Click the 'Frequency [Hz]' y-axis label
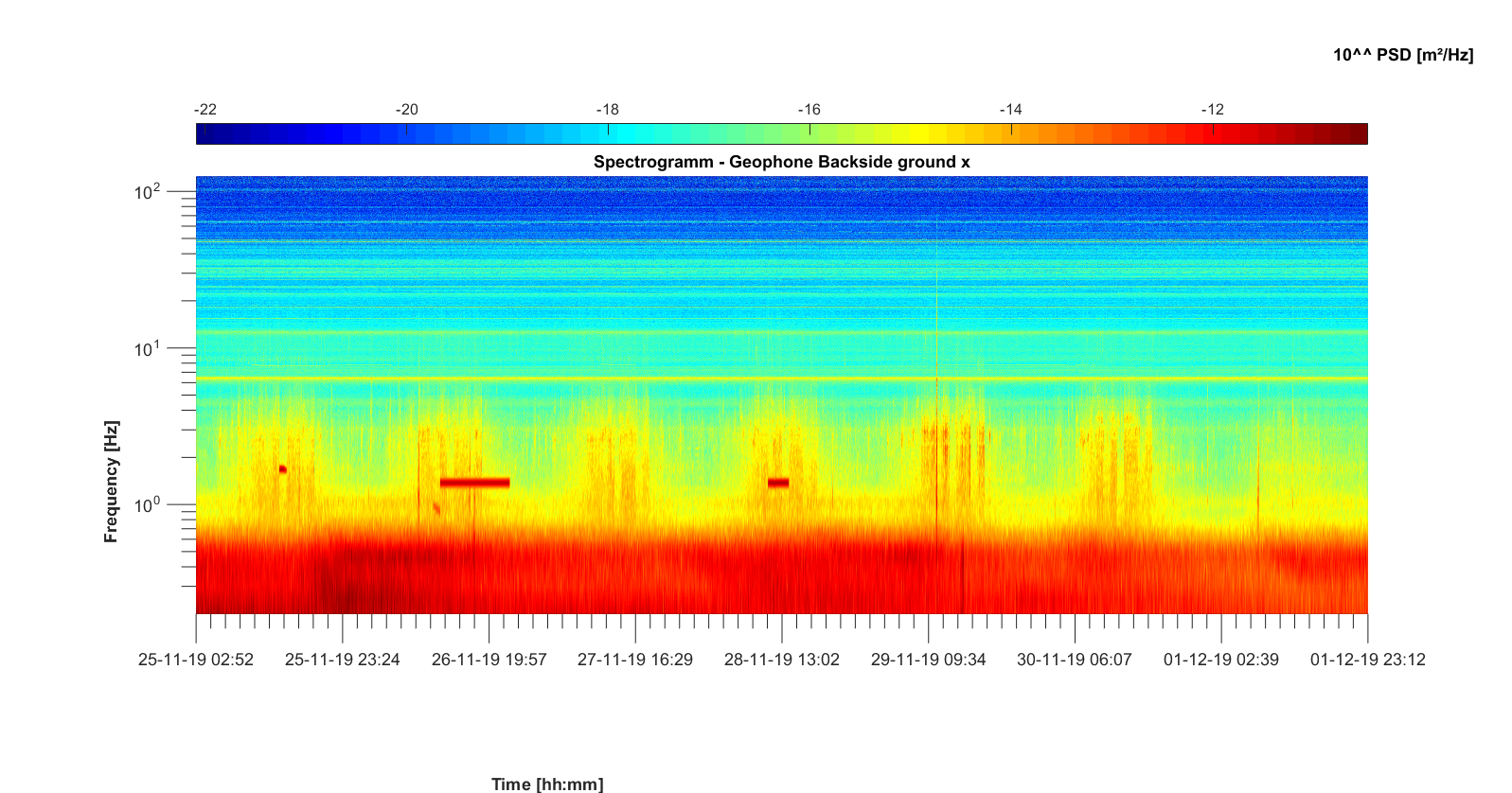Screen dimensions: 1512x793 tap(112, 482)
